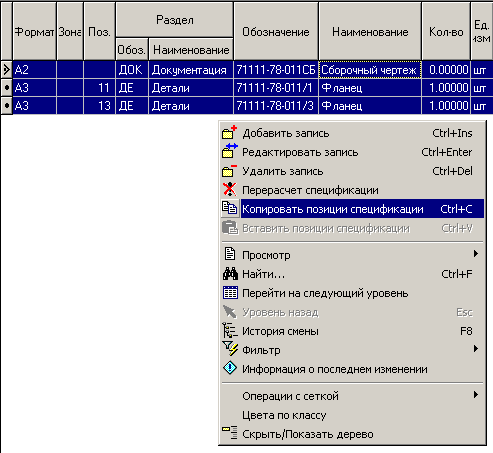The height and width of the screenshot is (453, 493).
Task: Click the Скрыть/Показать дерево icon
Action: (230, 432)
